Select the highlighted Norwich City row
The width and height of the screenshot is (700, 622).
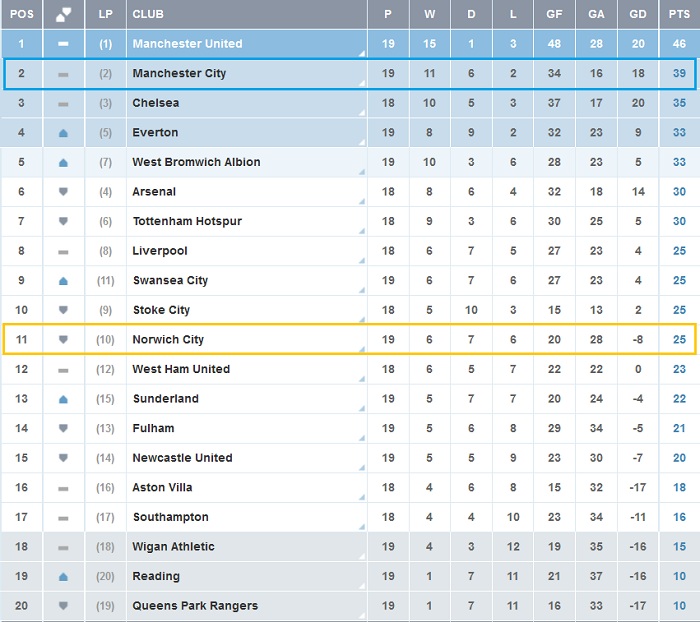click(x=350, y=339)
